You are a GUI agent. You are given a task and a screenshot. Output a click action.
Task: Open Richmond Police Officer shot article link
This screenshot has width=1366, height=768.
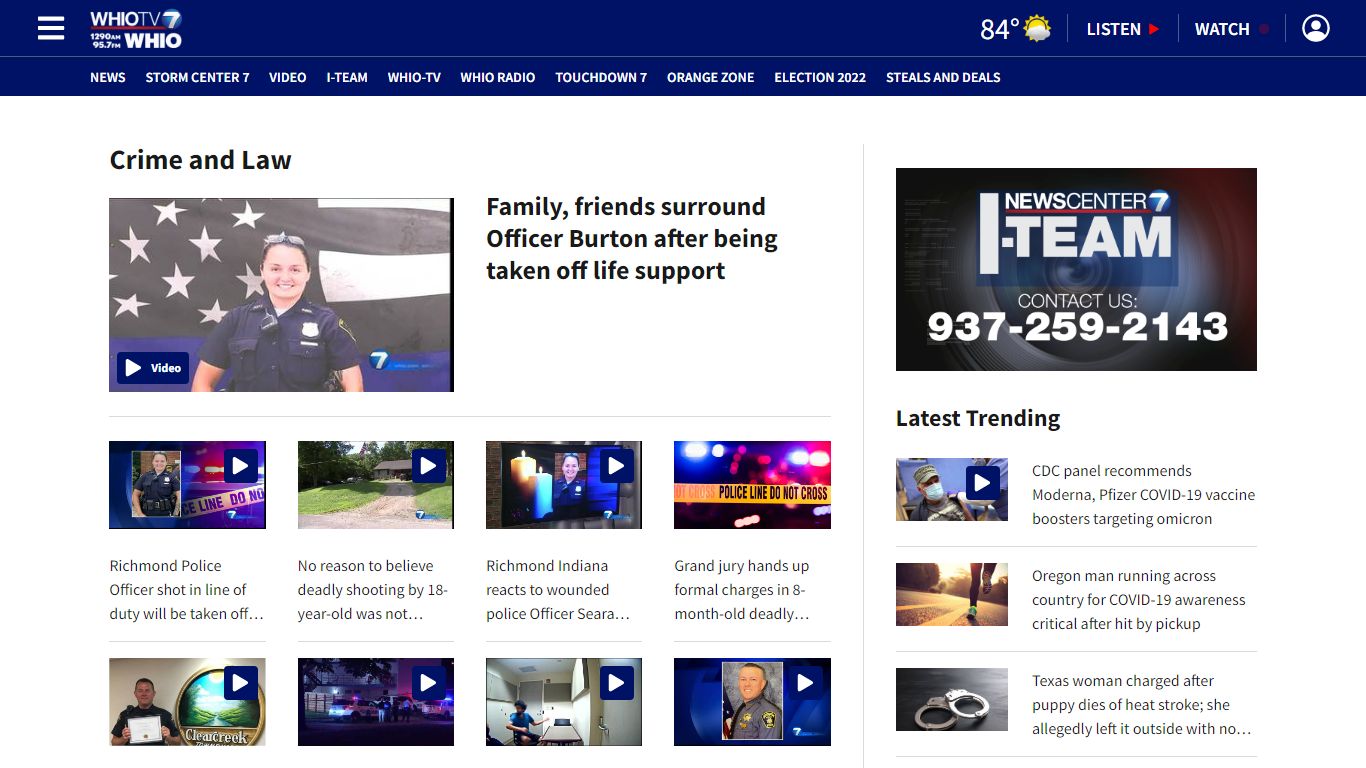point(187,590)
